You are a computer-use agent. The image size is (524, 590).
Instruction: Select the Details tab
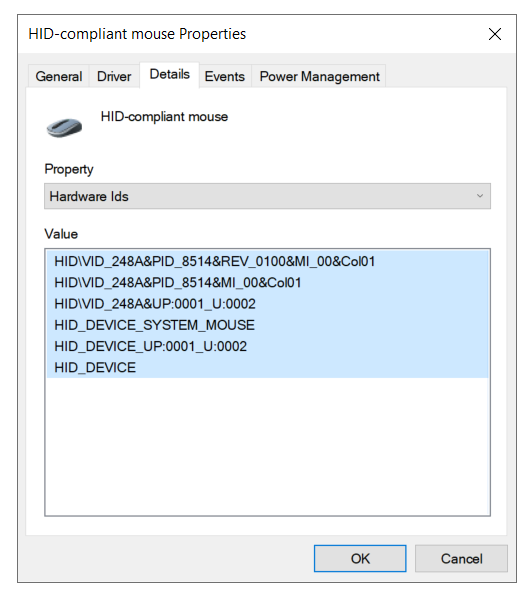[x=169, y=75]
